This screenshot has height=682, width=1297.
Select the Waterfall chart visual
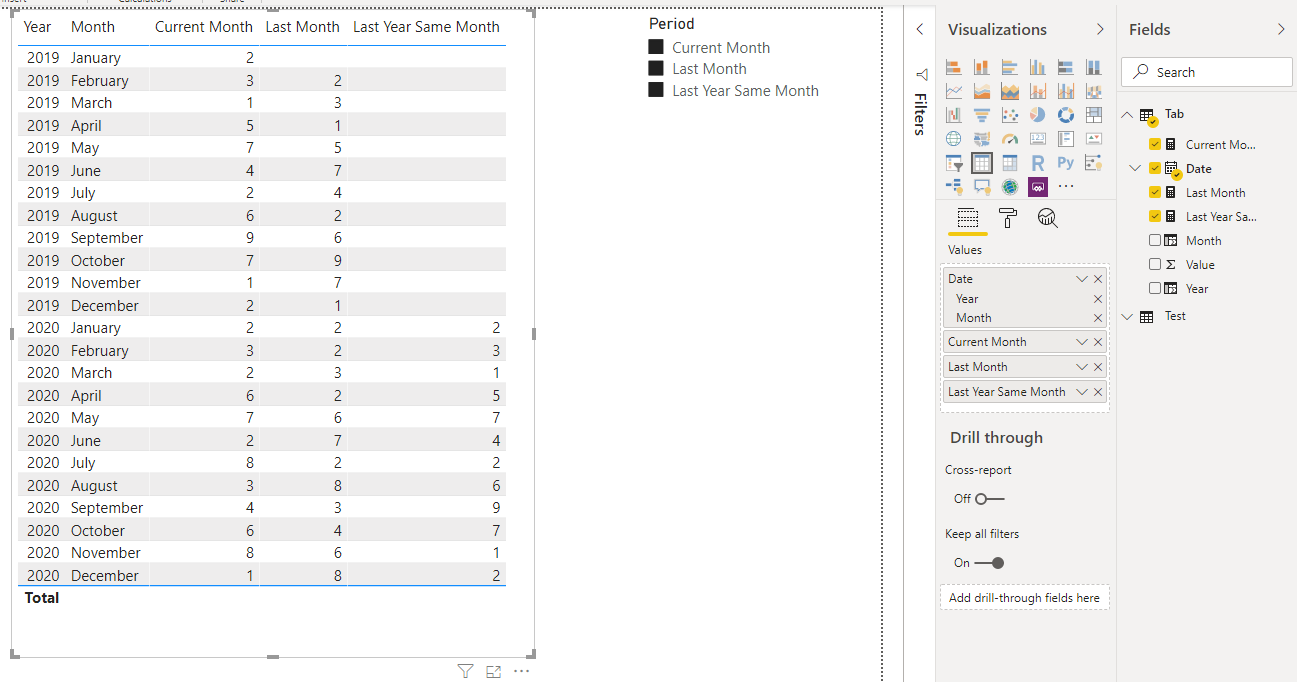click(x=954, y=115)
